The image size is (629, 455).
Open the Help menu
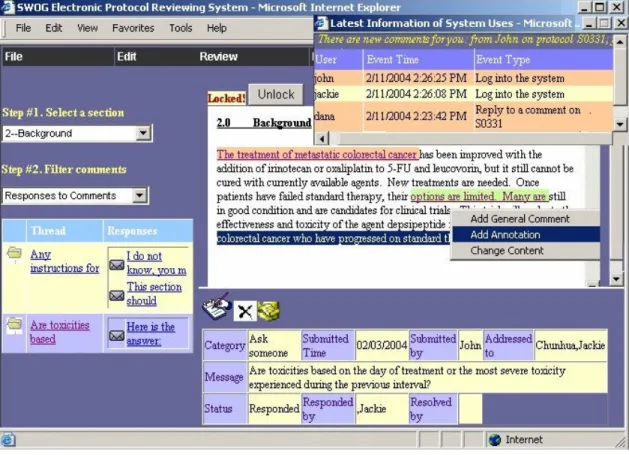click(217, 28)
